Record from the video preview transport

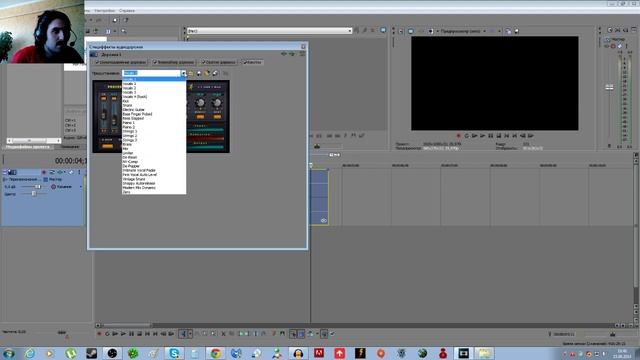(458, 136)
